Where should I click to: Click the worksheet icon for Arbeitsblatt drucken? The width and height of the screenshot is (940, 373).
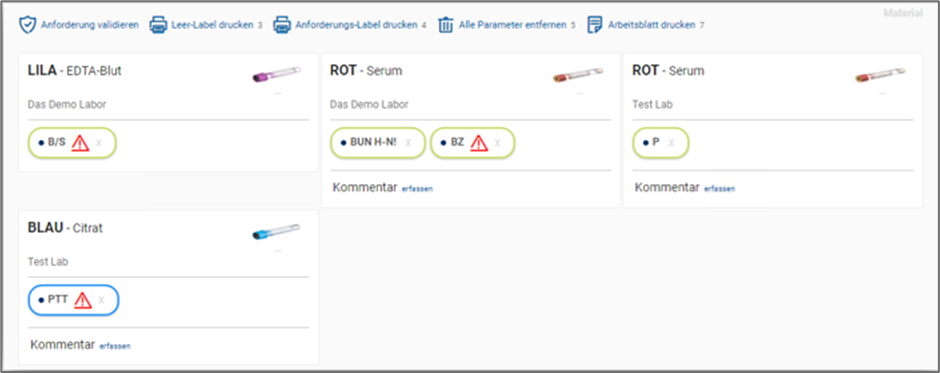coord(595,25)
